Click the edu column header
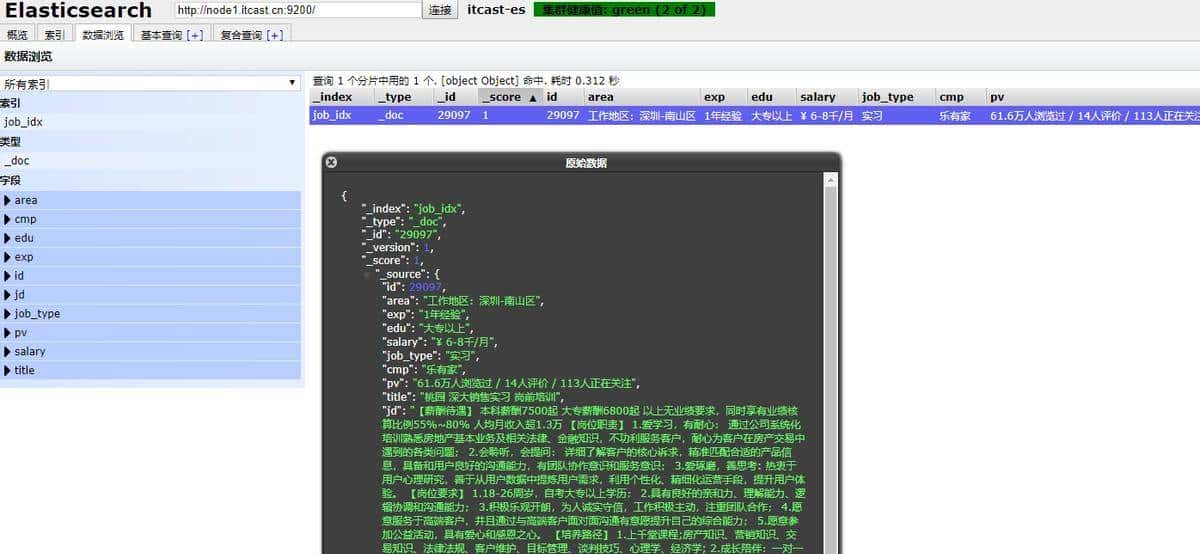 (x=771, y=97)
